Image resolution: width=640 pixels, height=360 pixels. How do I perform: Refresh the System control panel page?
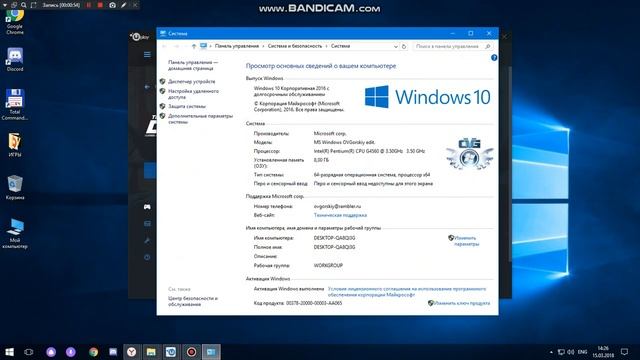404,47
